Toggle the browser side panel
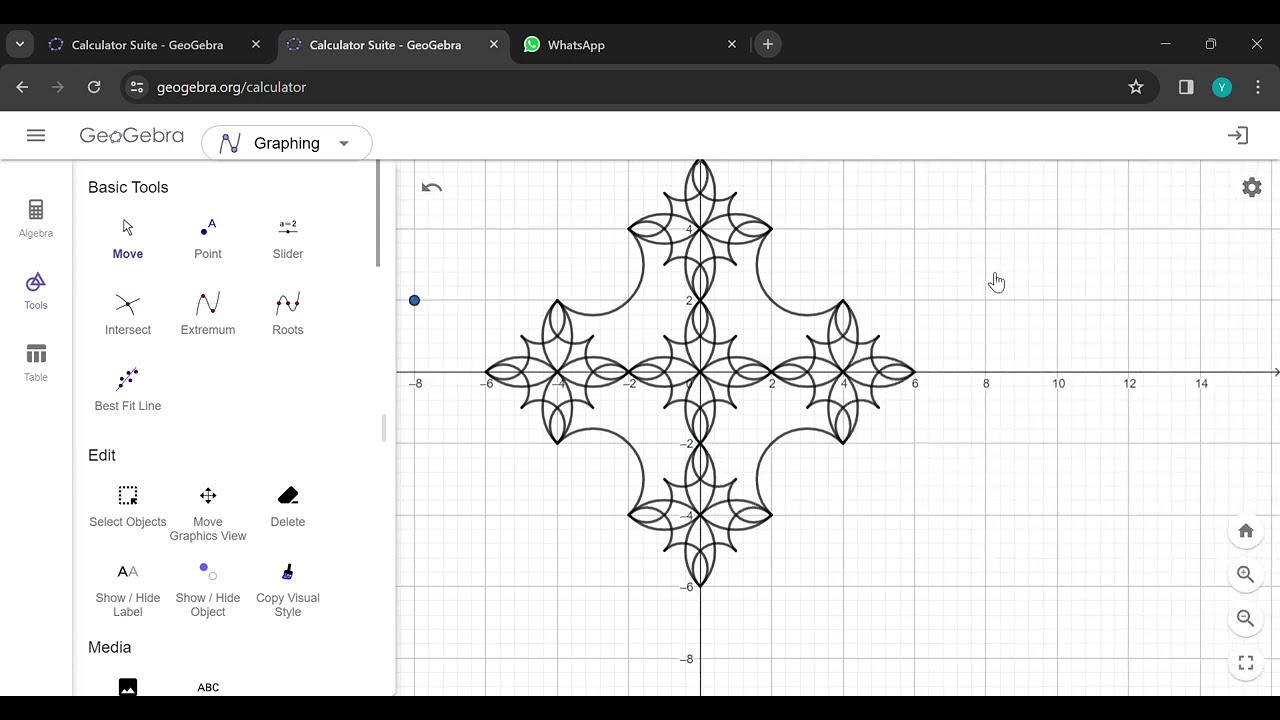Image resolution: width=1280 pixels, height=720 pixels. (1186, 87)
